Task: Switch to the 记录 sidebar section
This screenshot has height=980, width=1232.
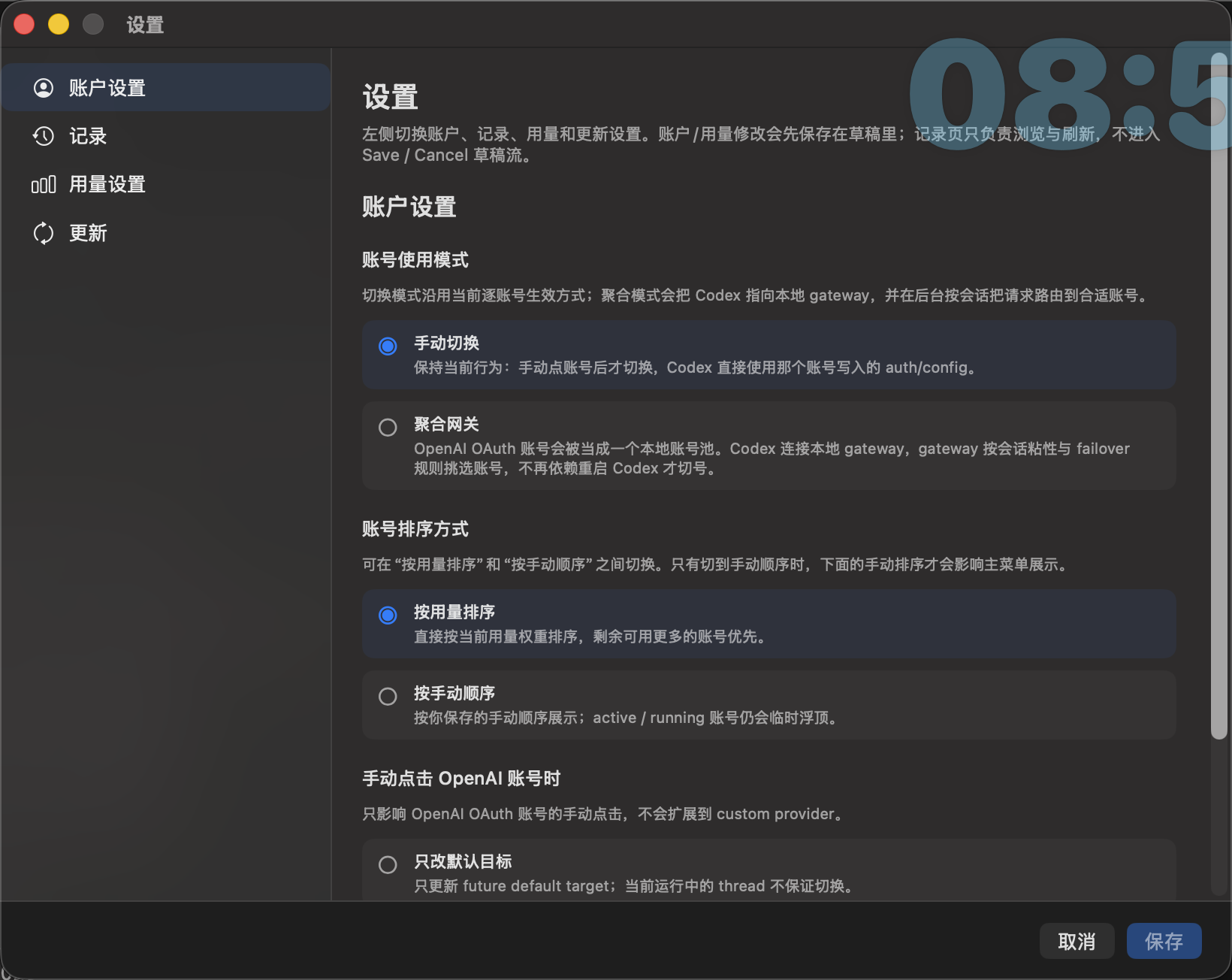Action: 166,136
